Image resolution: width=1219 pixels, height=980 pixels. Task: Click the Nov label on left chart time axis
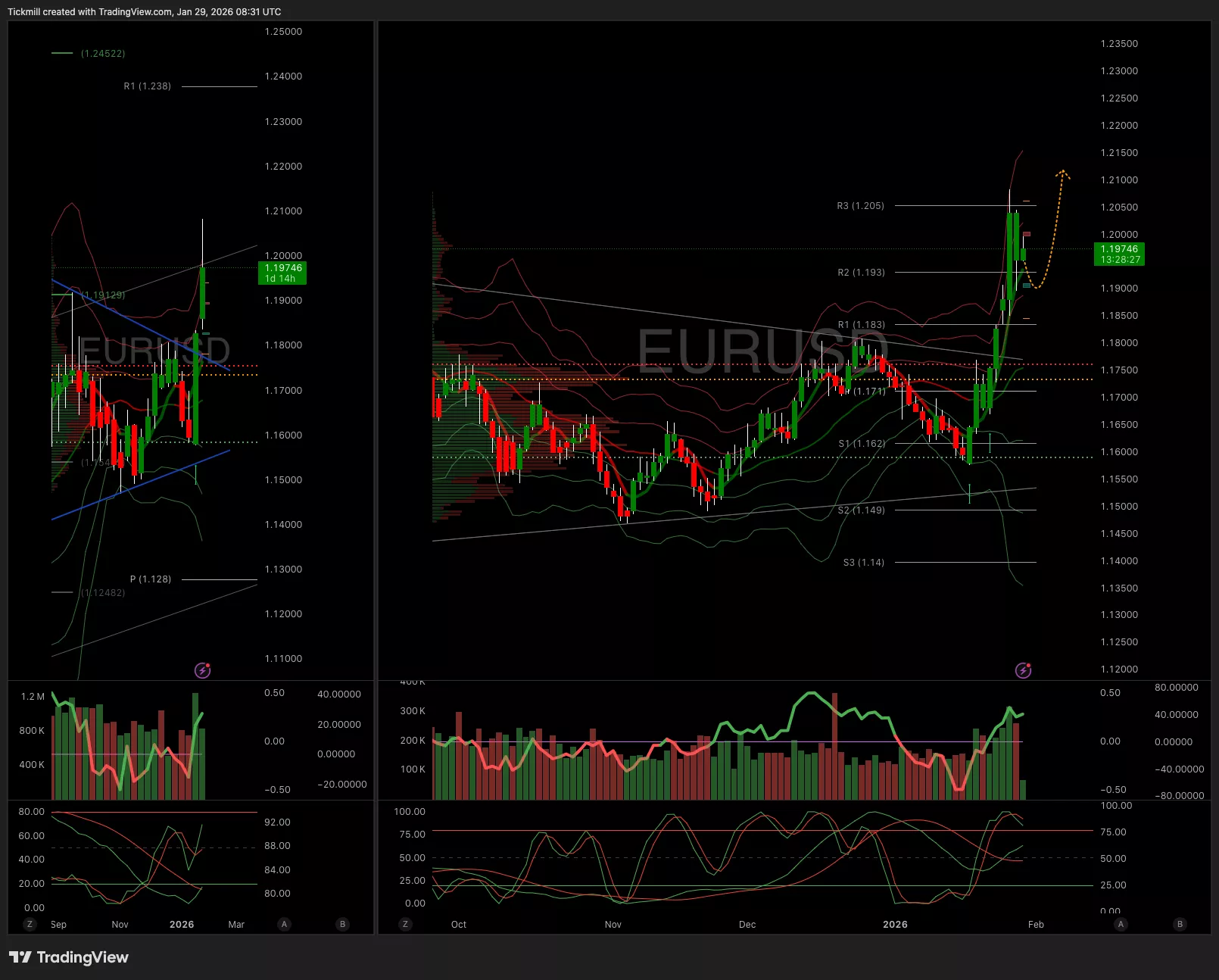[x=120, y=925]
